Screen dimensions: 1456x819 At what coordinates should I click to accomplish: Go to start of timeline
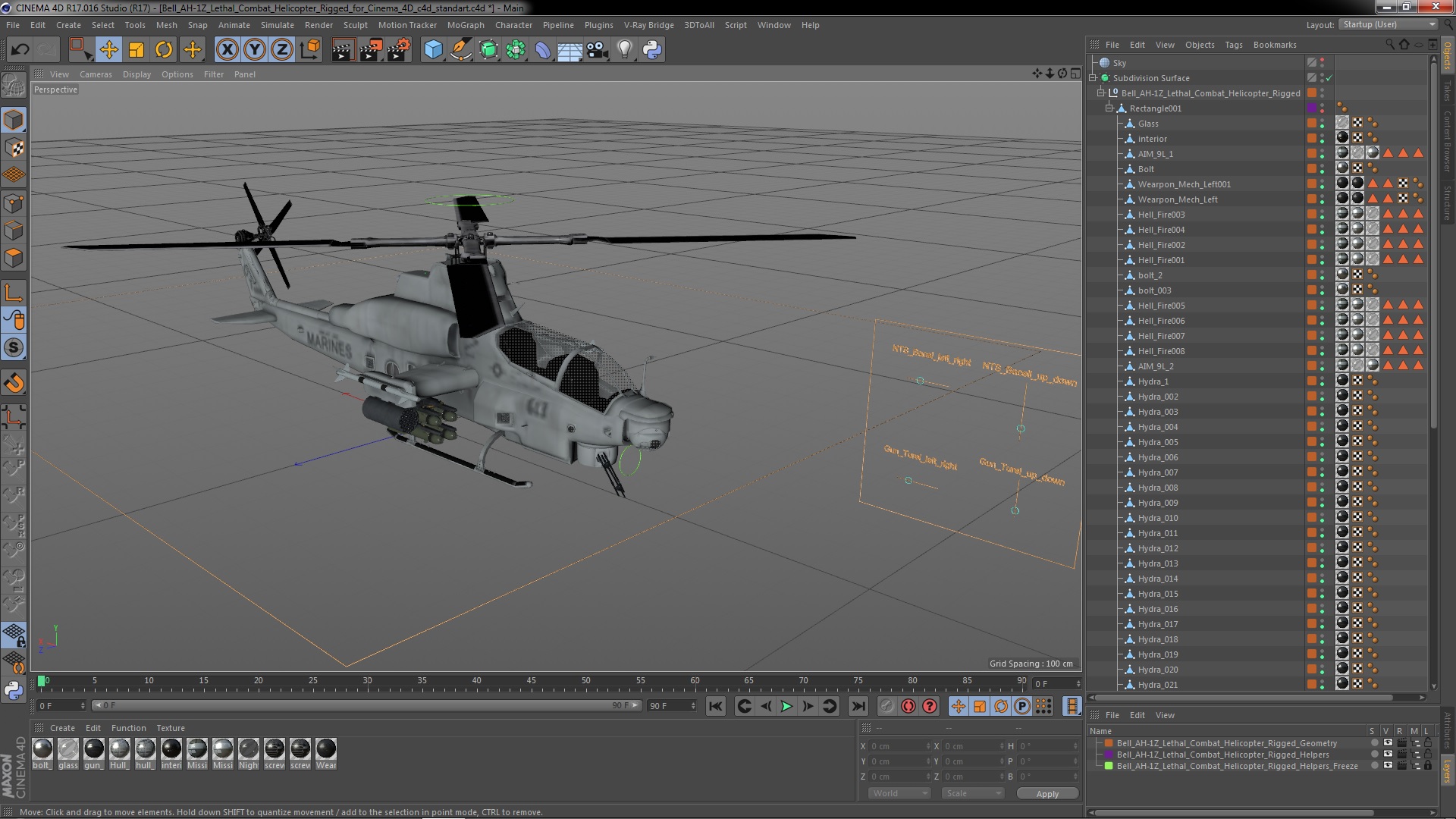(x=715, y=707)
